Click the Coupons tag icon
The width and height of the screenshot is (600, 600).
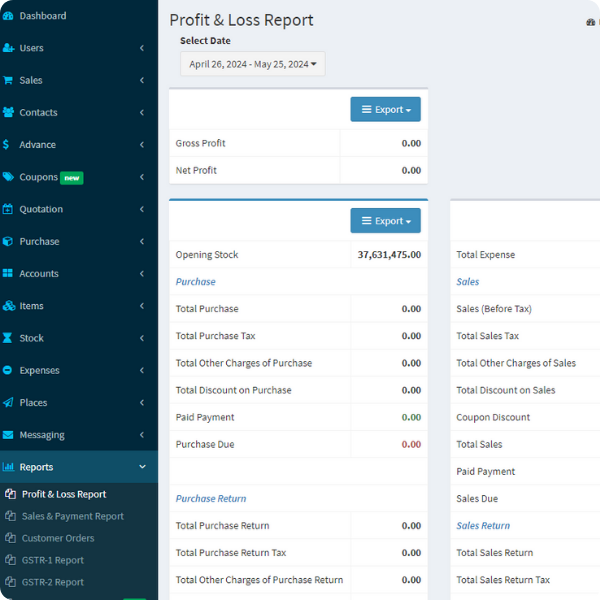coord(9,177)
